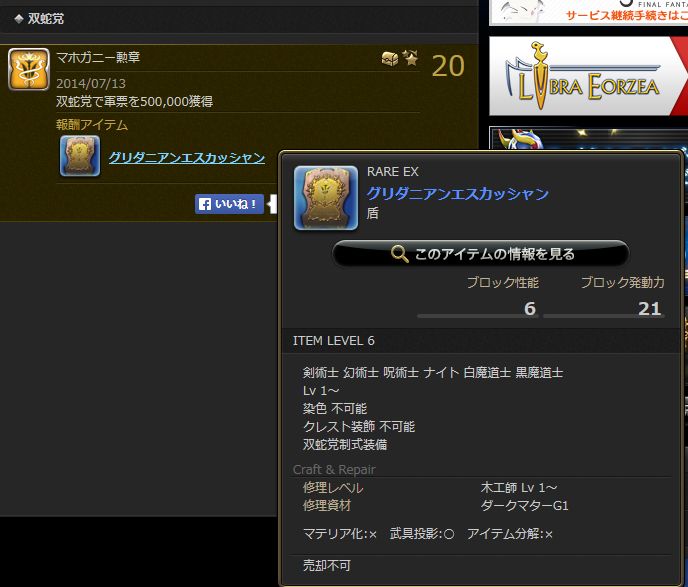Click このアイテムの情報を見る button
688x587 pixels.
481,254
